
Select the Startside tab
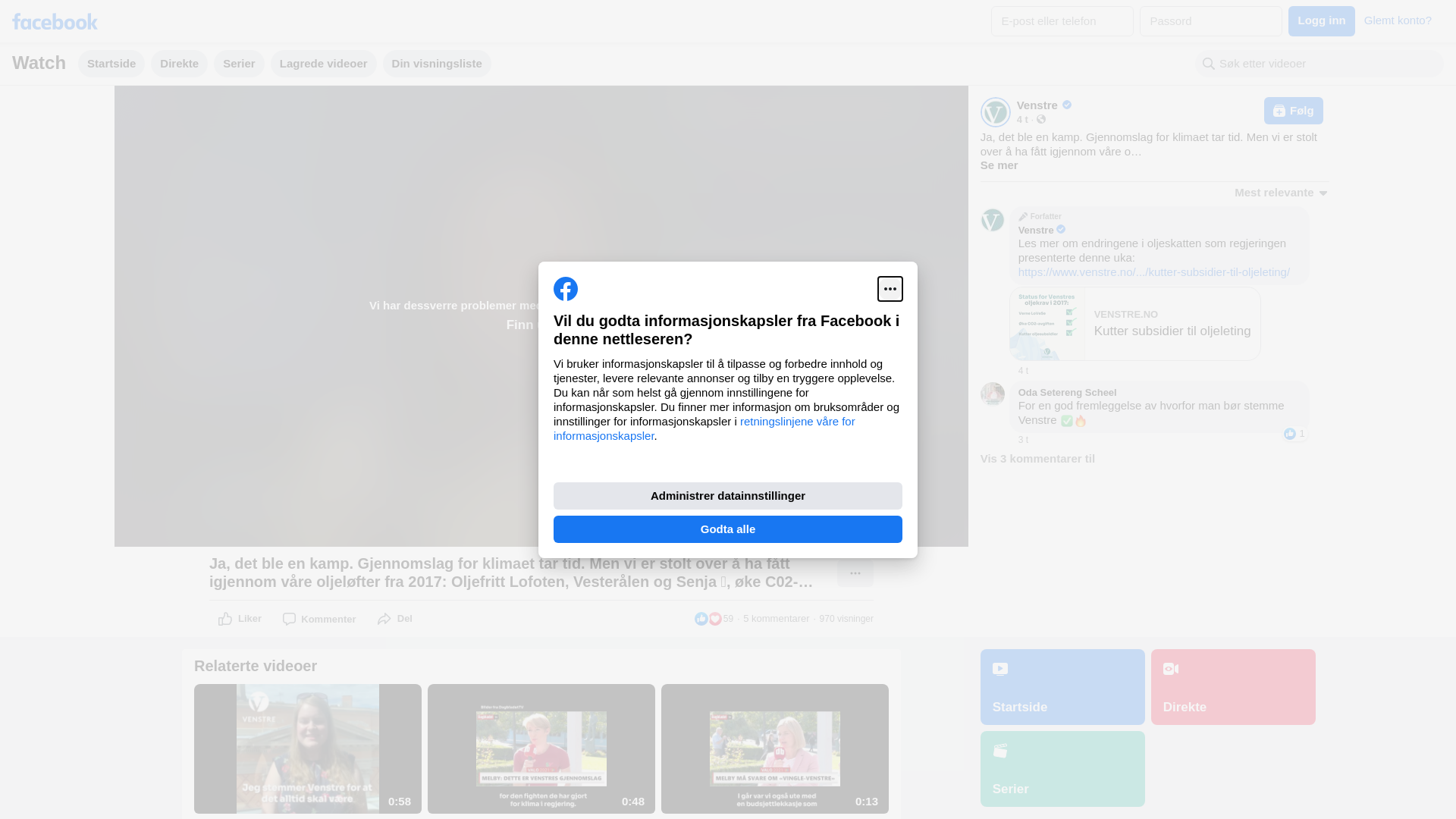[111, 64]
